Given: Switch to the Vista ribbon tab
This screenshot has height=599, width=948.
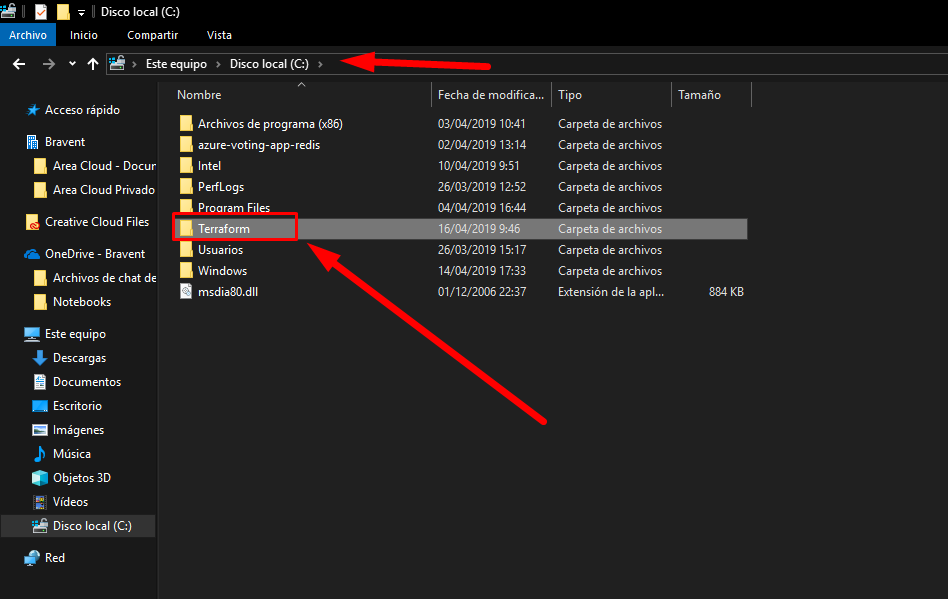Looking at the screenshot, I should [x=219, y=35].
